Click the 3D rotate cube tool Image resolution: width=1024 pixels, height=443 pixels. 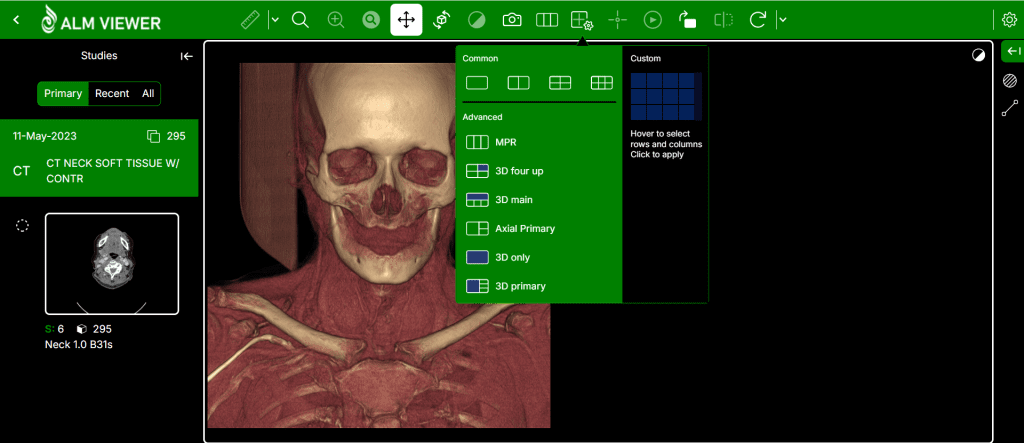441,19
